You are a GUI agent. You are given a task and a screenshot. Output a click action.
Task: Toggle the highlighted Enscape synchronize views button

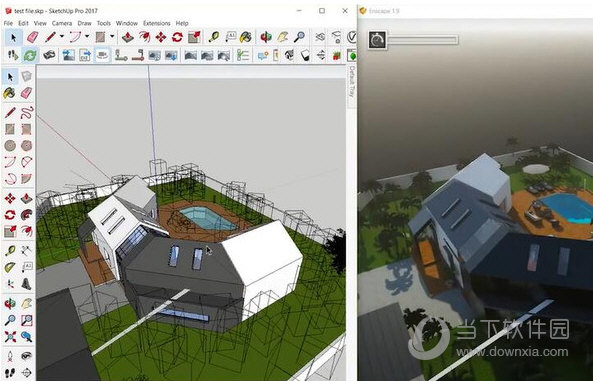click(x=102, y=56)
